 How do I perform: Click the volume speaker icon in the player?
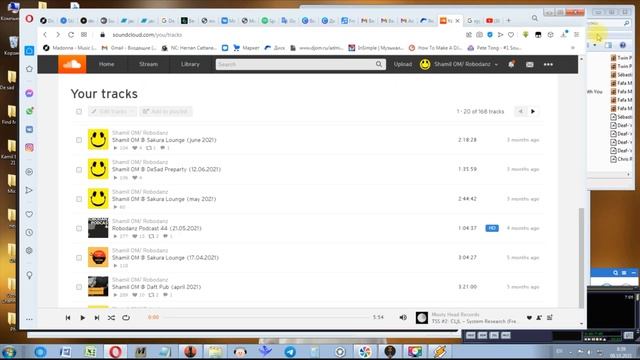point(403,318)
